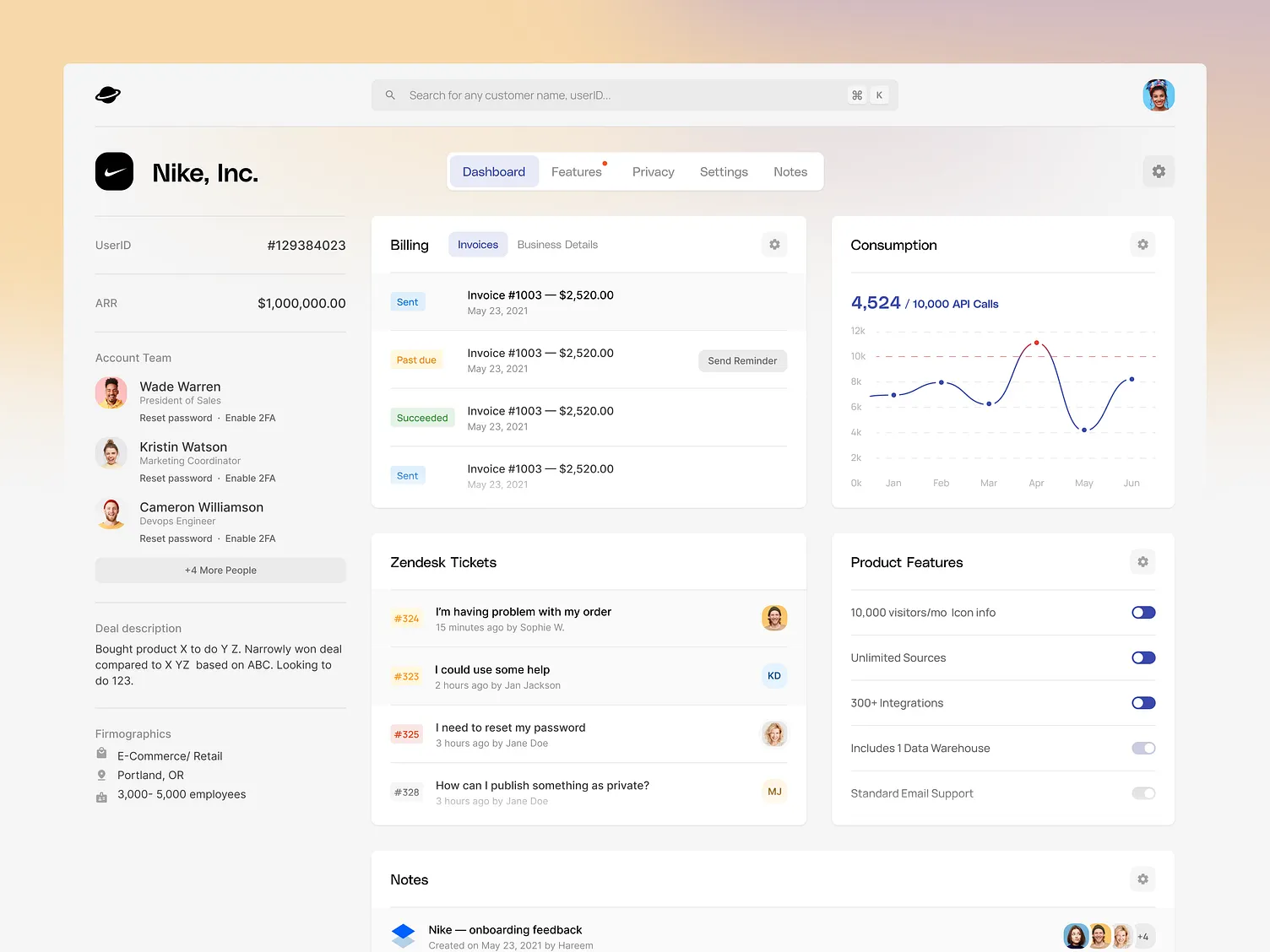Click the UserID value #129384023
The width and height of the screenshot is (1270, 952).
pos(307,246)
